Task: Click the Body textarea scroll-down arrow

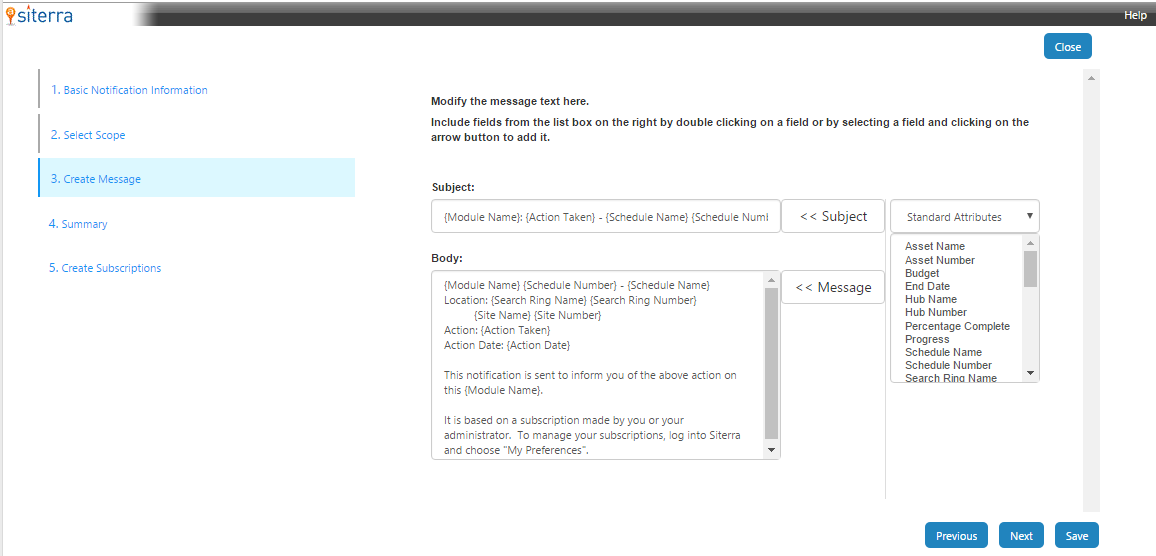Action: click(x=770, y=450)
